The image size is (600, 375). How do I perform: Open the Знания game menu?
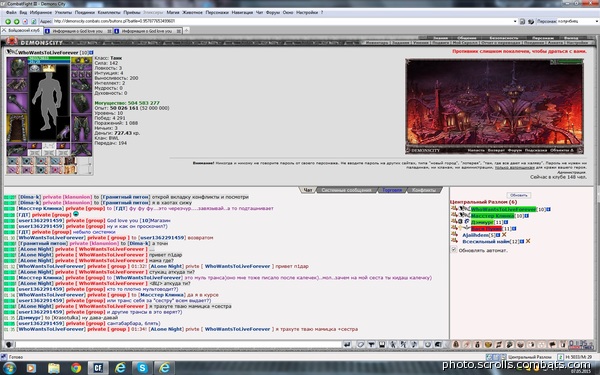pos(441,38)
